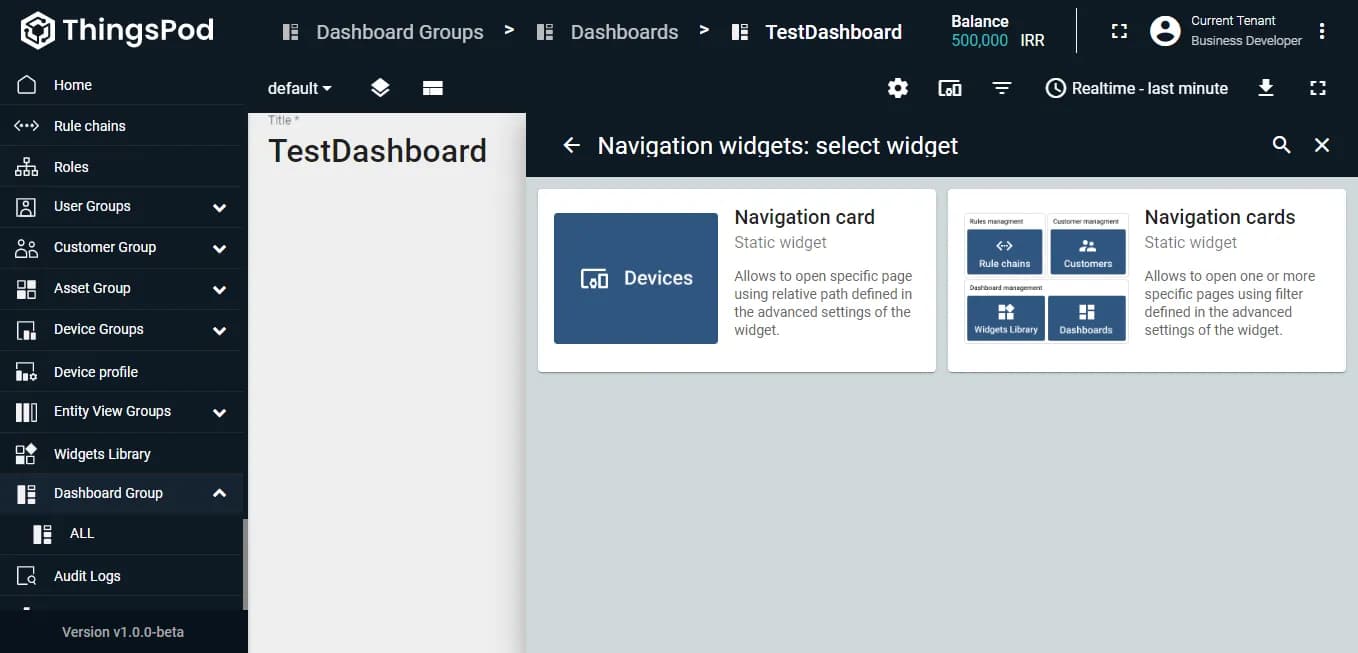Open the filters icon in toolbar
The width and height of the screenshot is (1358, 653).
coord(1001,88)
